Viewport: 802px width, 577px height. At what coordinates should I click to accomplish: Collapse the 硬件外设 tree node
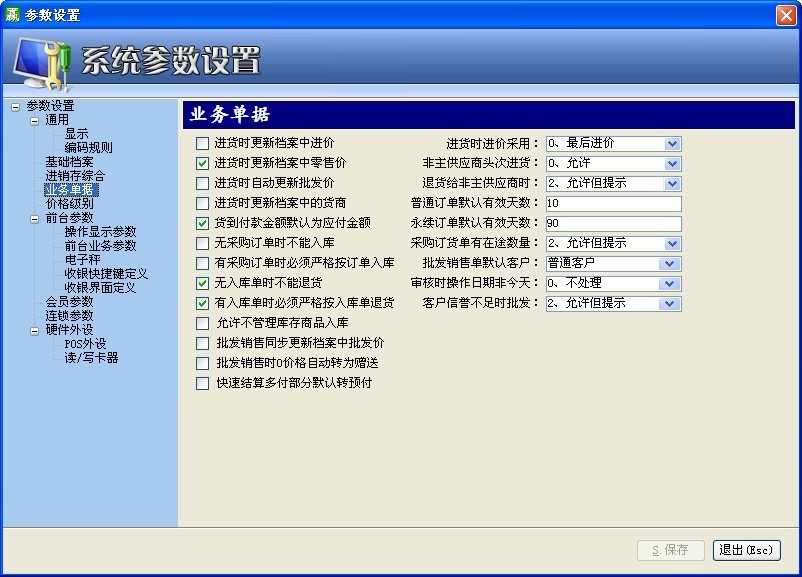(34, 331)
